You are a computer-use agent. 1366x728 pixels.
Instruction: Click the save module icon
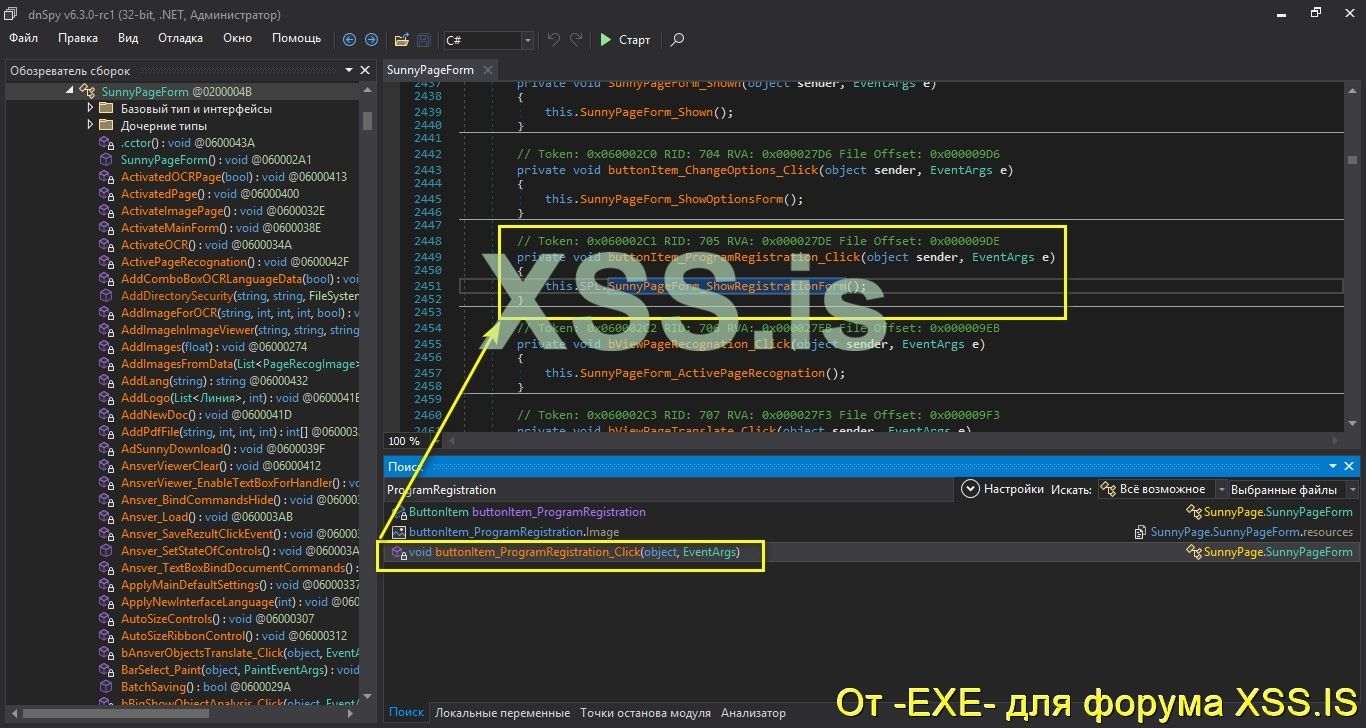click(x=422, y=40)
